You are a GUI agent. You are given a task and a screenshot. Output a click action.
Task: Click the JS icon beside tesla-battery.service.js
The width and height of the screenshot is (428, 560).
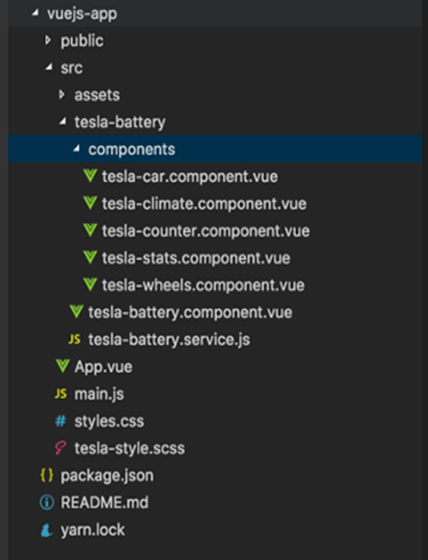coord(74,339)
